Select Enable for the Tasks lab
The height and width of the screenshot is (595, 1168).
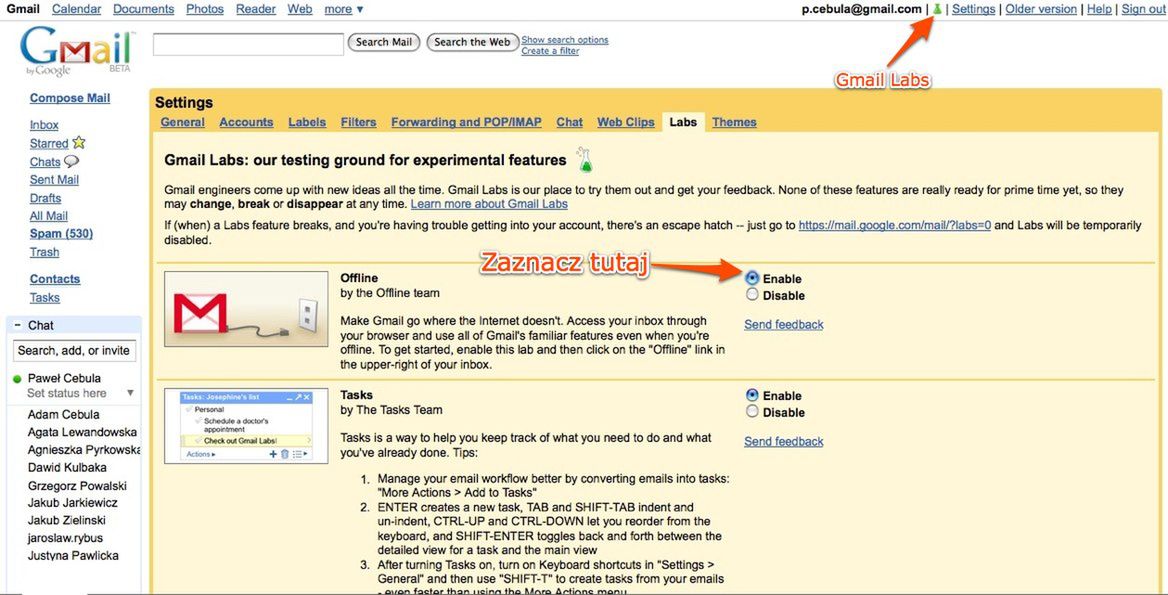point(752,395)
